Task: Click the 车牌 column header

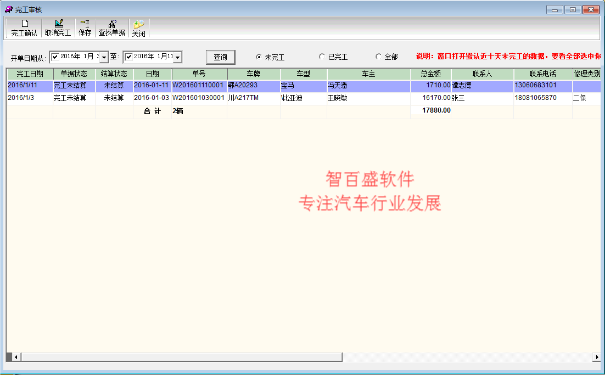Action: tap(254, 74)
